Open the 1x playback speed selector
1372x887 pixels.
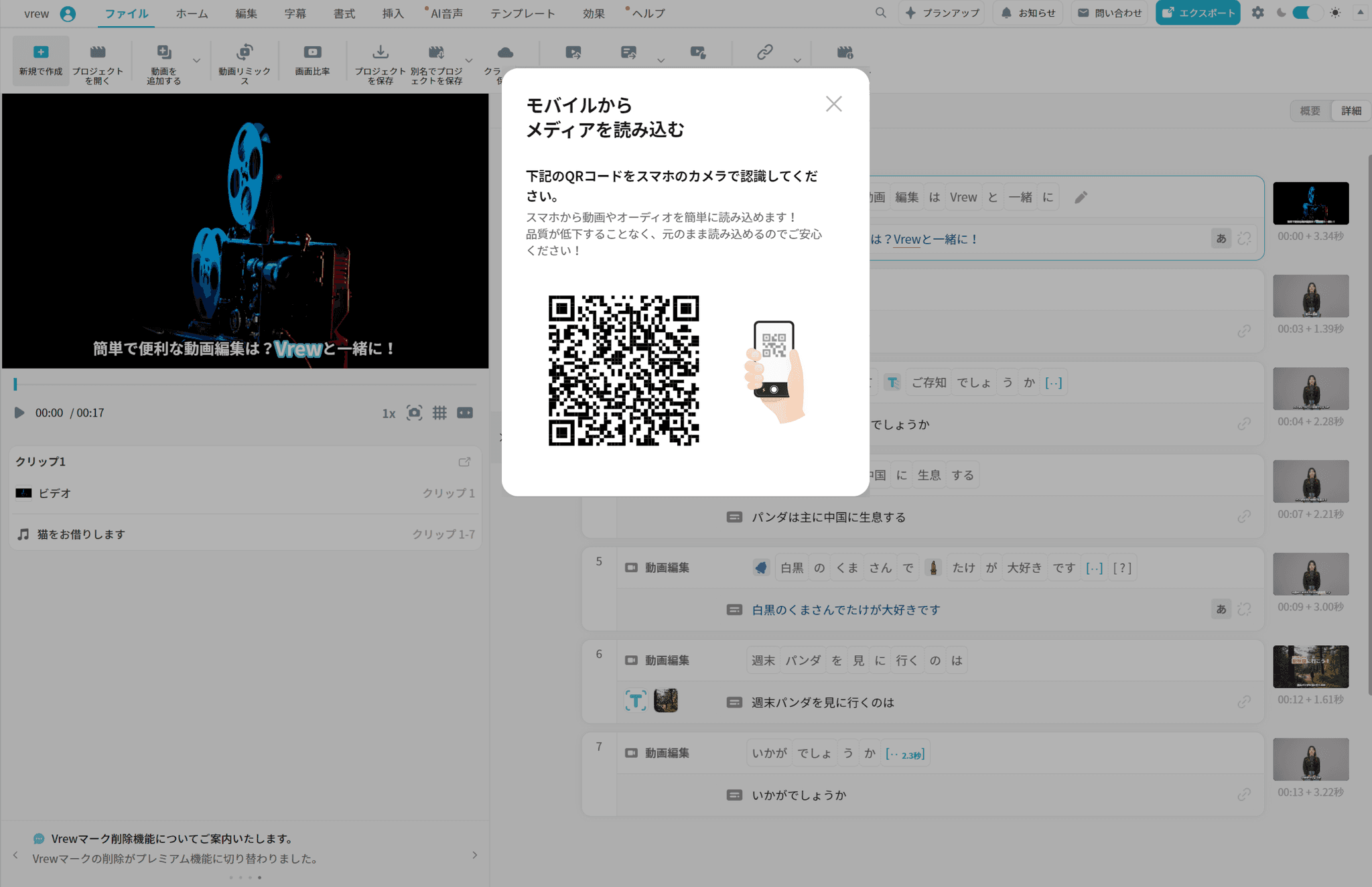[389, 413]
